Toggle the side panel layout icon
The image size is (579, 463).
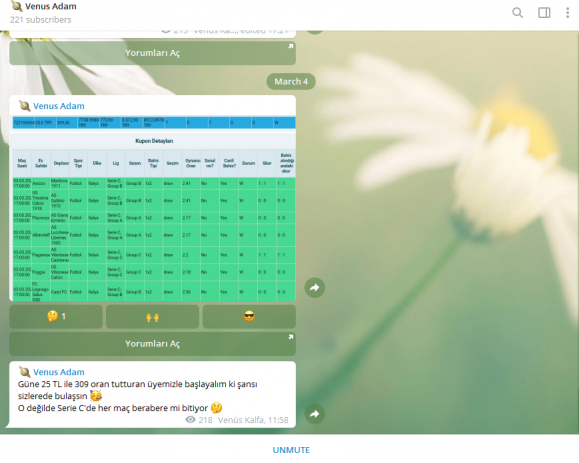pos(544,13)
